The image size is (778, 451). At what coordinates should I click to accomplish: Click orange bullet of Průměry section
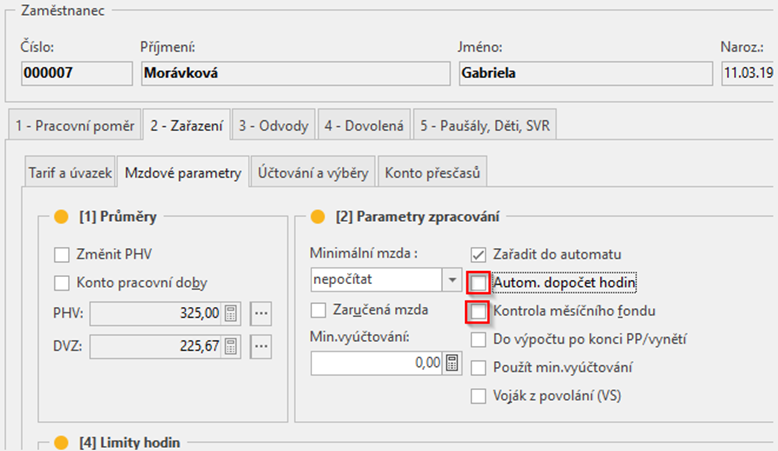click(60, 216)
